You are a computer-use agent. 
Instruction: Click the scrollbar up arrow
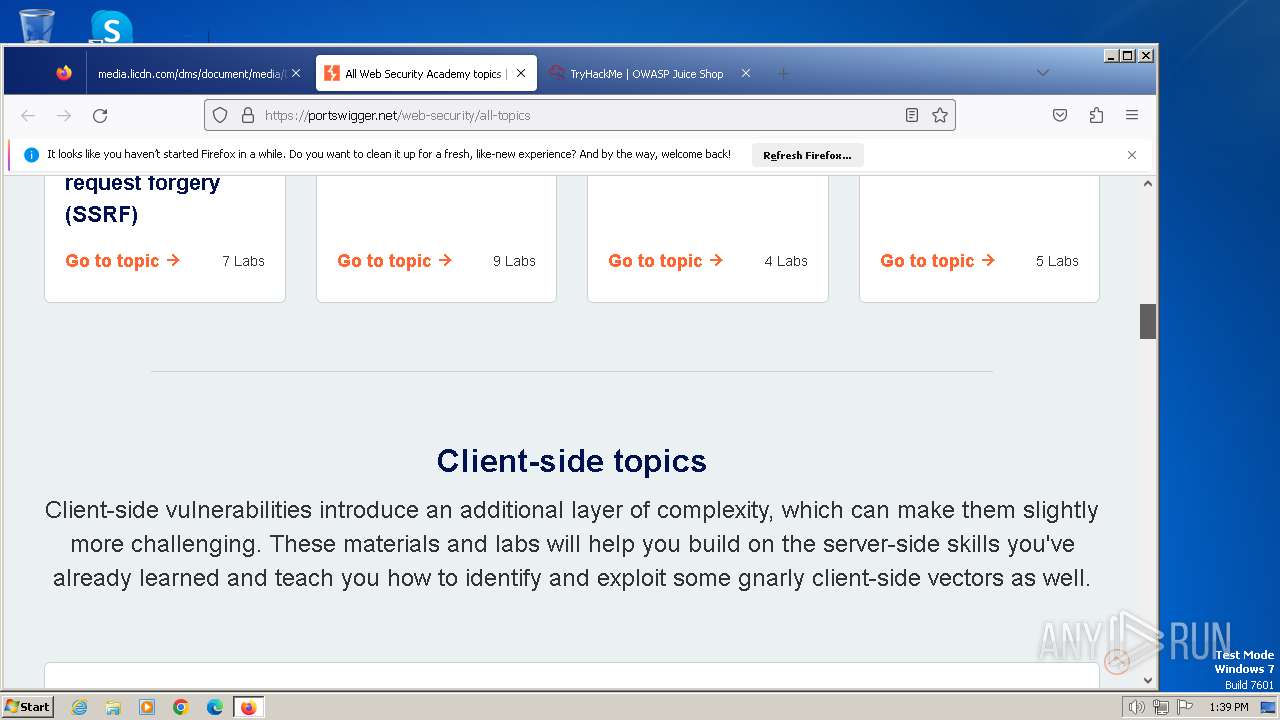pos(1148,183)
